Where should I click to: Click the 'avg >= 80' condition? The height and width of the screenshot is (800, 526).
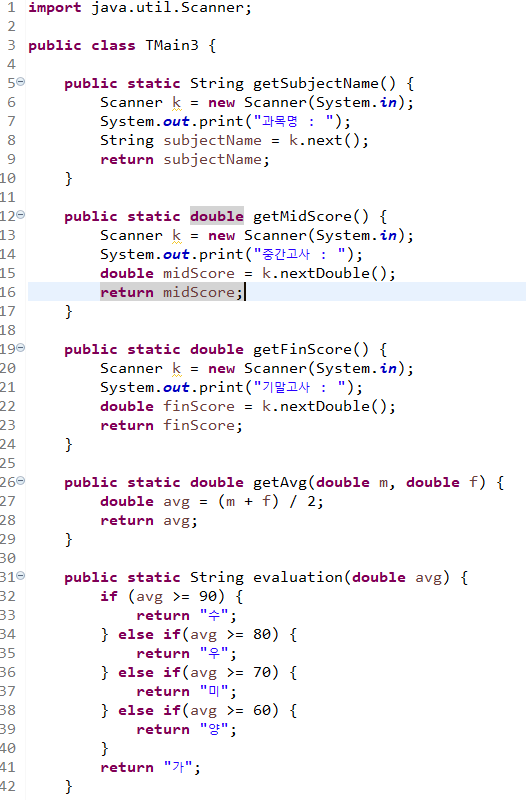coord(229,635)
